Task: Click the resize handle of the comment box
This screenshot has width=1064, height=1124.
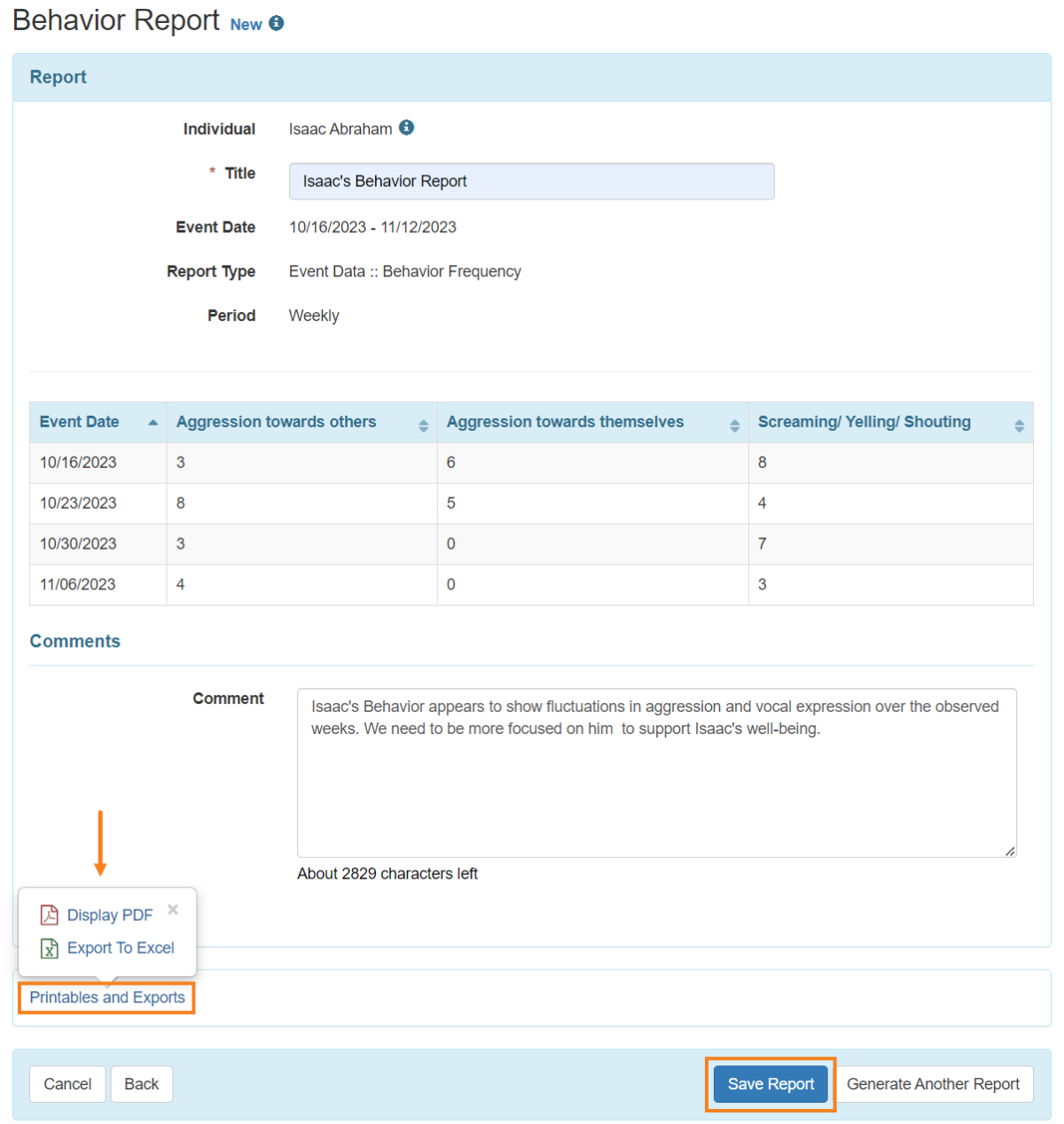Action: (1009, 852)
